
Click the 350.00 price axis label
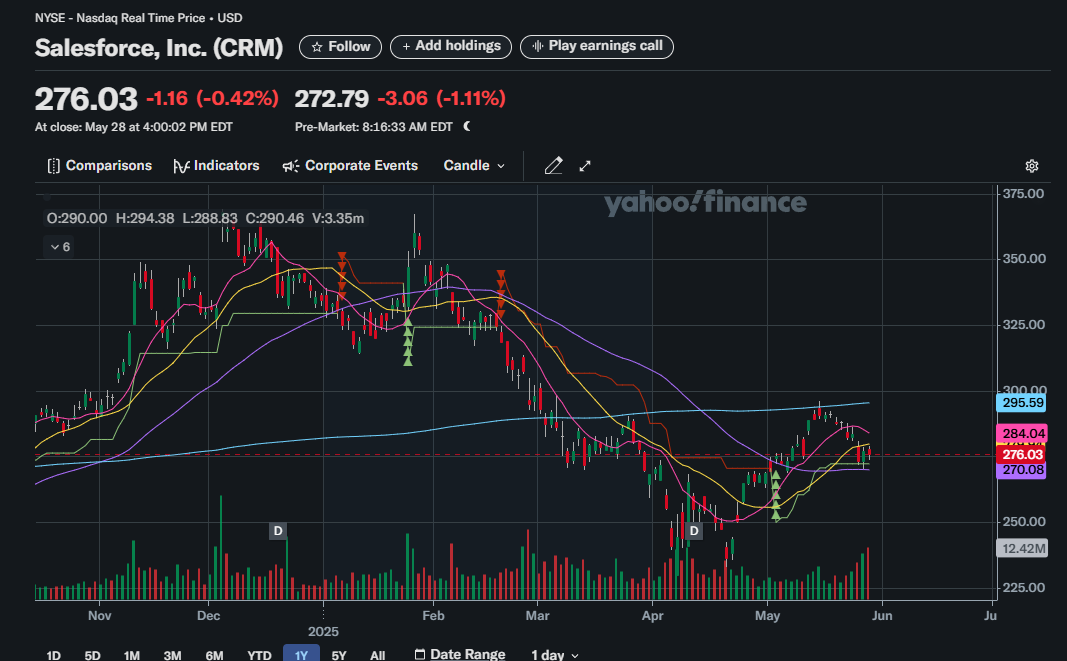coord(1023,259)
